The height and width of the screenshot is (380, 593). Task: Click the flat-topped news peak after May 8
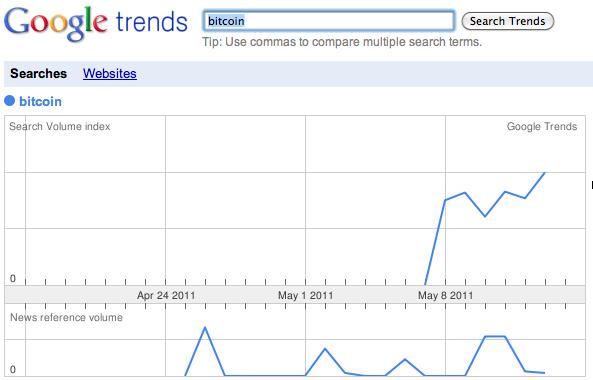pos(495,336)
